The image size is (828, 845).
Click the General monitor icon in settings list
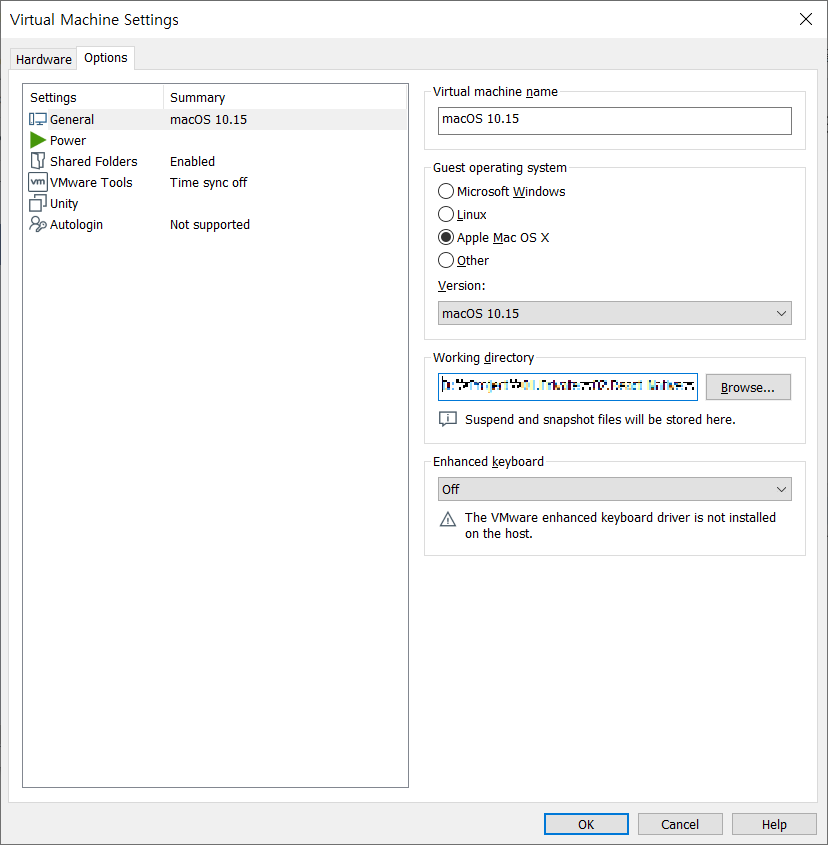38,119
